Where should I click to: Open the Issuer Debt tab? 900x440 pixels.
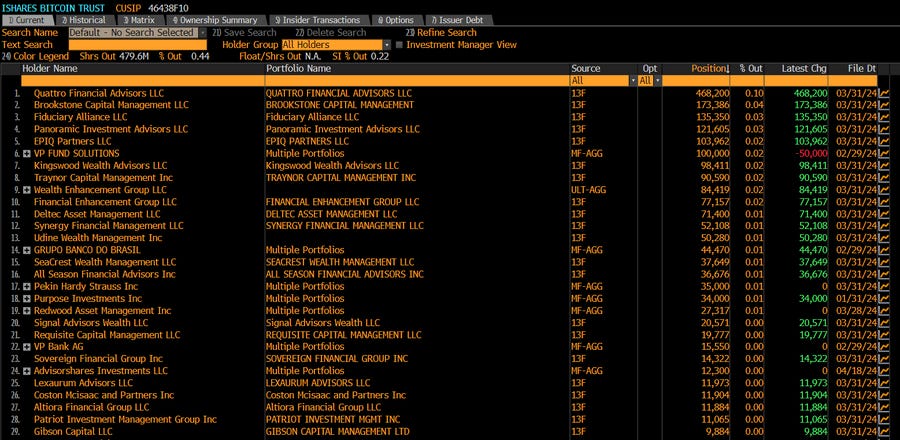[x=457, y=20]
